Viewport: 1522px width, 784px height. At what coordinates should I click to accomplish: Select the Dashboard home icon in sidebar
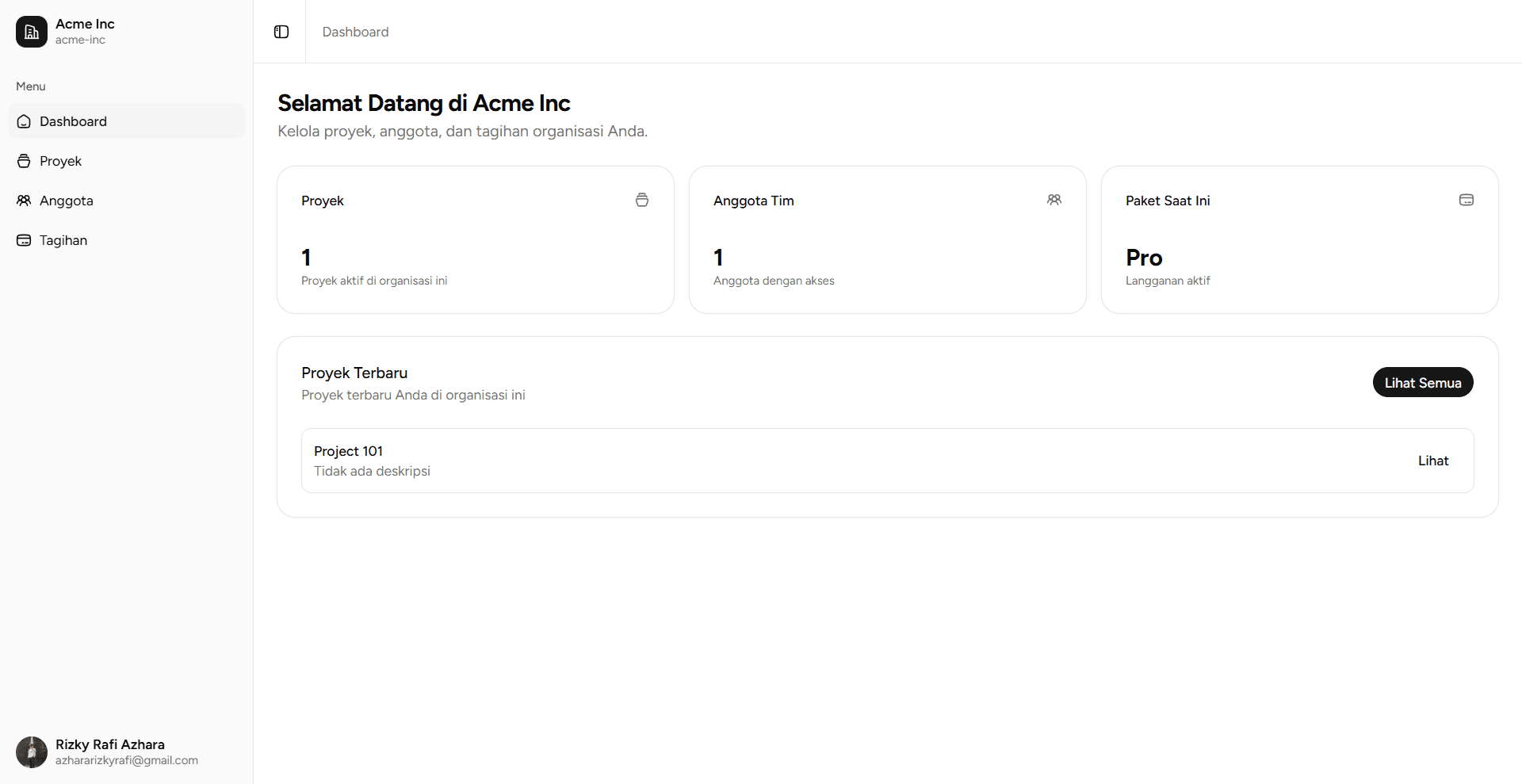pos(24,120)
